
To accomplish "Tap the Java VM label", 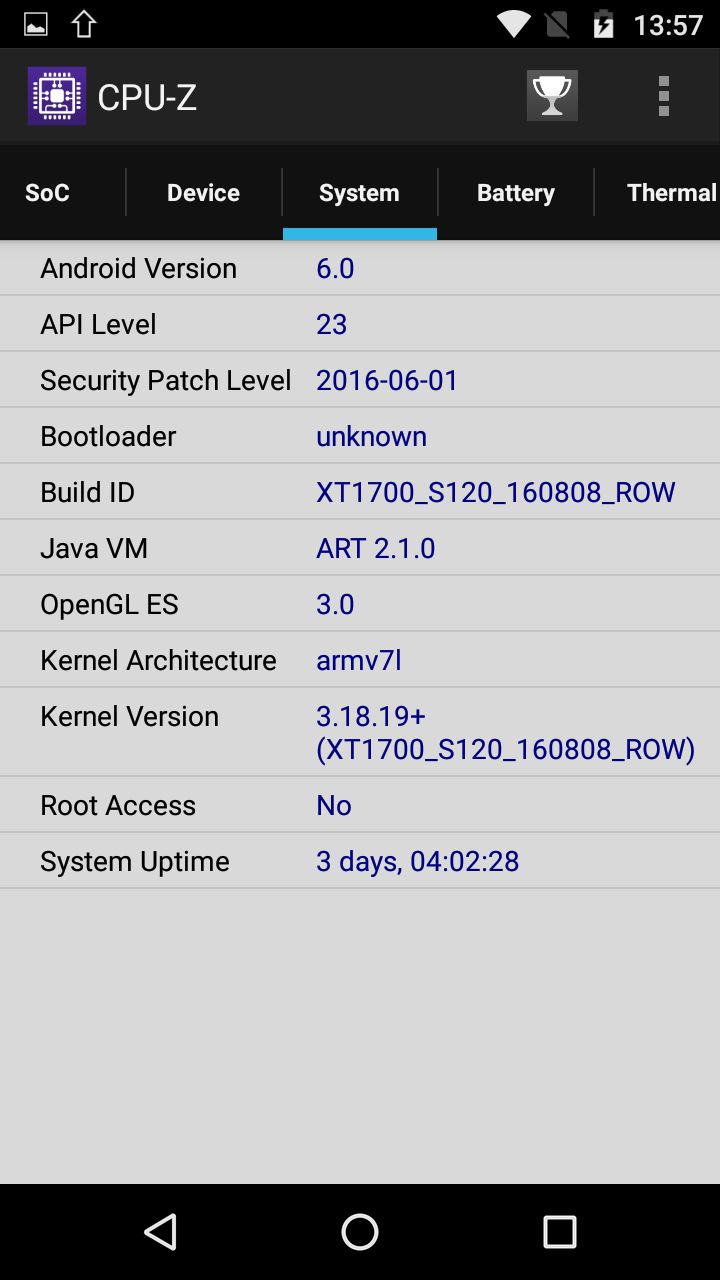I will coord(94,548).
